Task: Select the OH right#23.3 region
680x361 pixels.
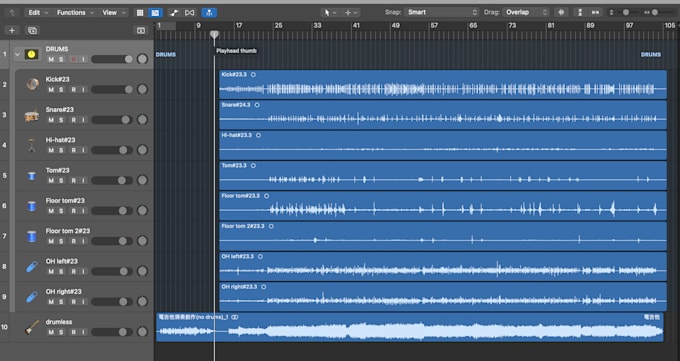Action: click(443, 297)
